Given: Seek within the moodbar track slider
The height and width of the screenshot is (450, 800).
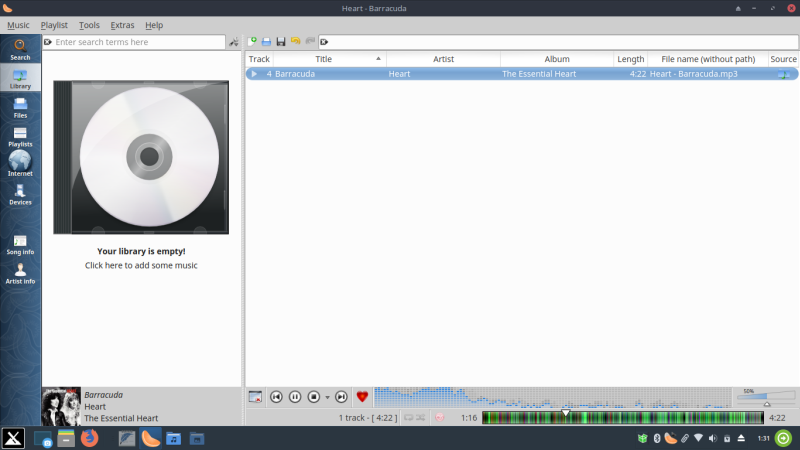Looking at the screenshot, I should 622,418.
